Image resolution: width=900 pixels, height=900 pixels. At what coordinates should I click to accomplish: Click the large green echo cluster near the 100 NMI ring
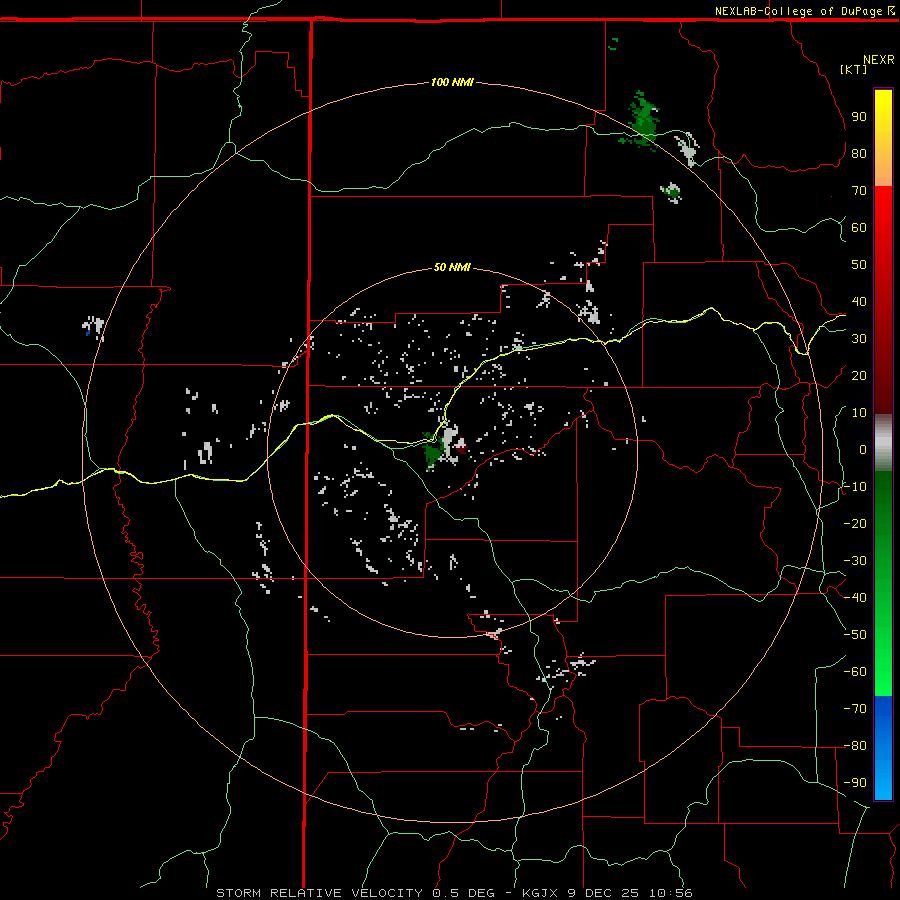[x=642, y=122]
